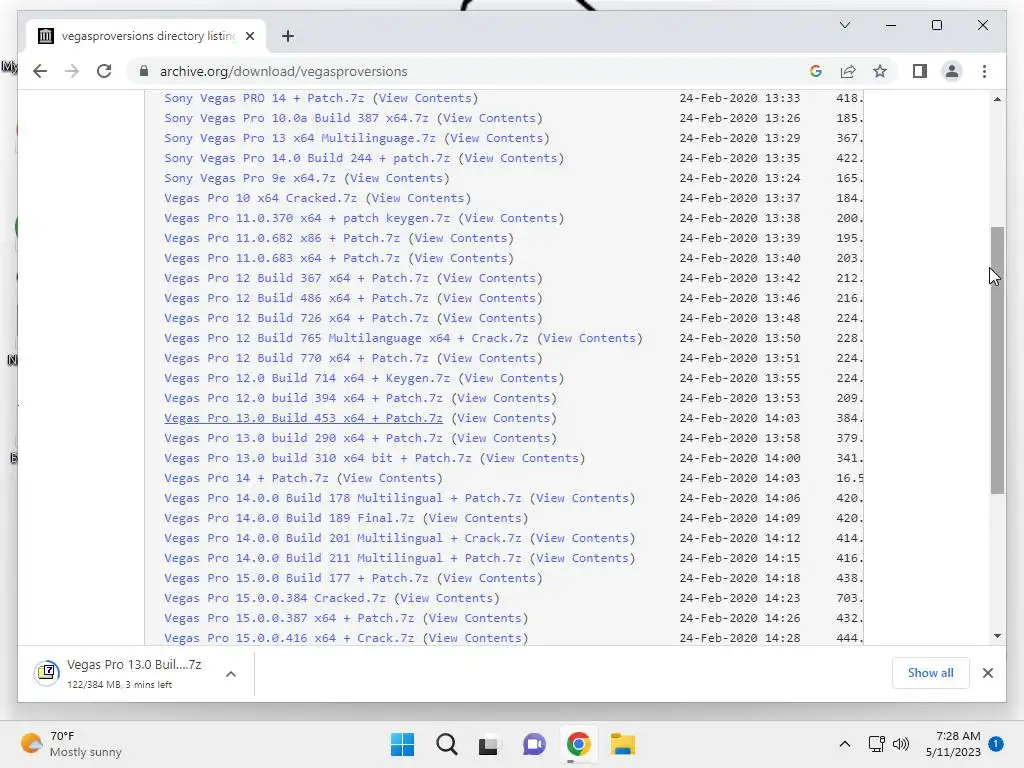Expand download item options chevron
Viewport: 1024px width, 768px height.
[x=231, y=674]
